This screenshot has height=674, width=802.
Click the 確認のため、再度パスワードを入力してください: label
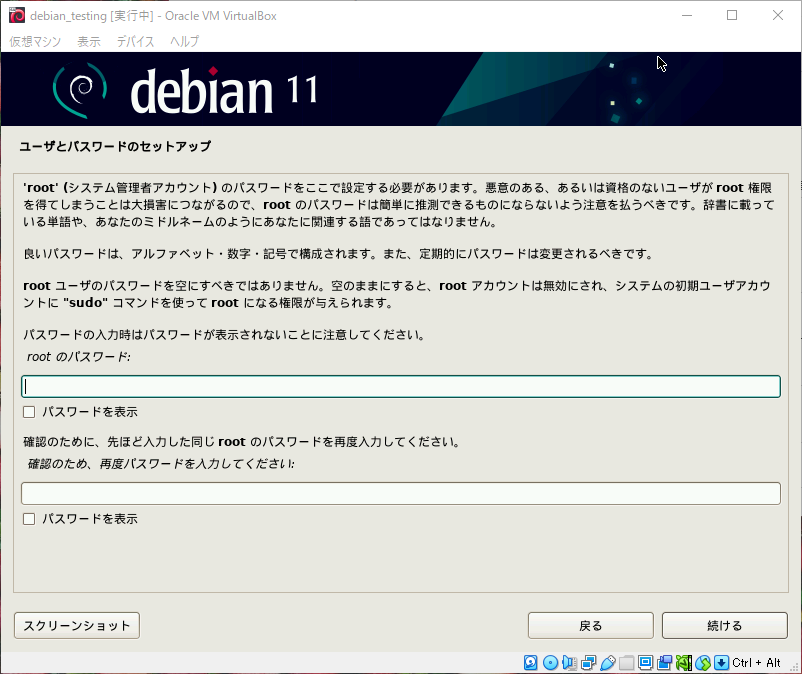tap(161, 464)
